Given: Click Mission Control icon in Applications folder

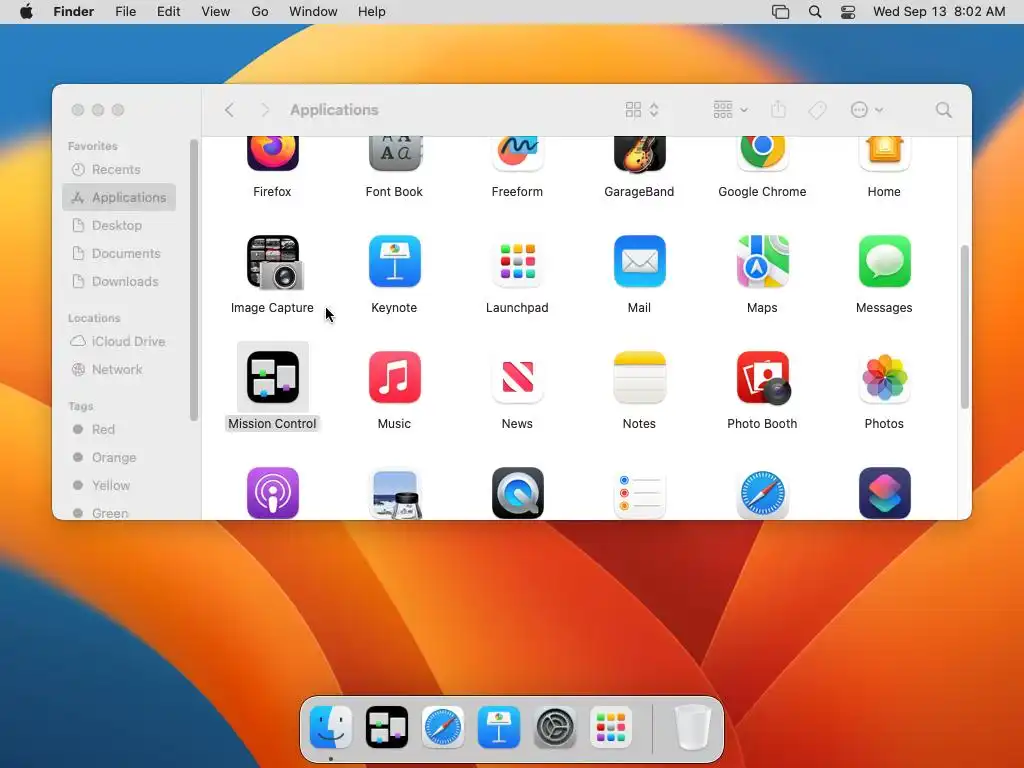Looking at the screenshot, I should (x=272, y=377).
